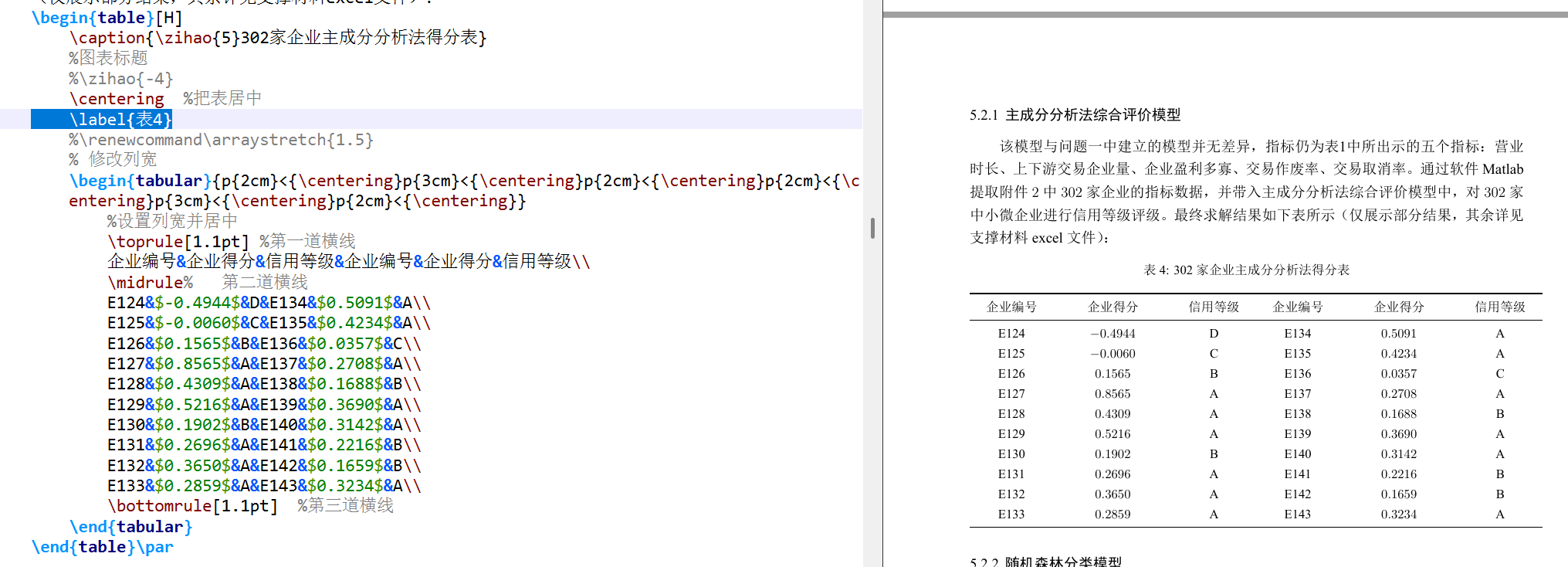Click the source row starting with E130
This screenshot has height=567, width=1568.
point(264,425)
